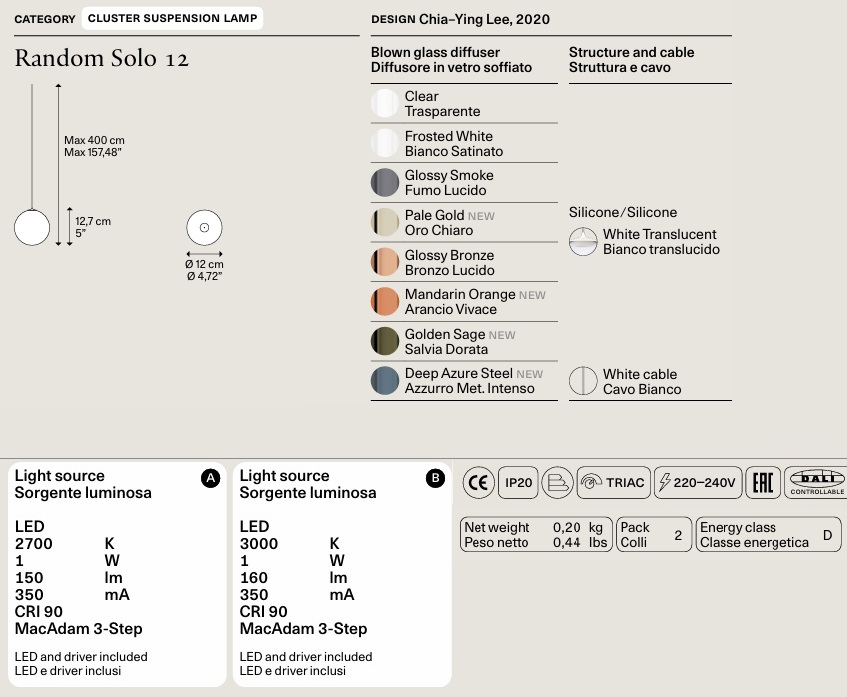Click the circled B light source marker
The width and height of the screenshot is (847, 697).
435,478
